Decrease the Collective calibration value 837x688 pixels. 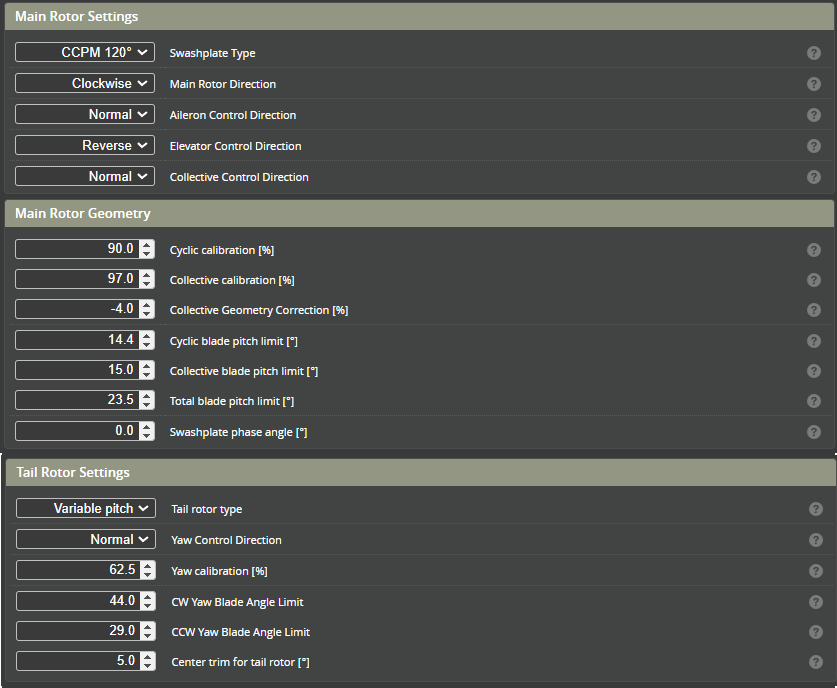[x=147, y=284]
